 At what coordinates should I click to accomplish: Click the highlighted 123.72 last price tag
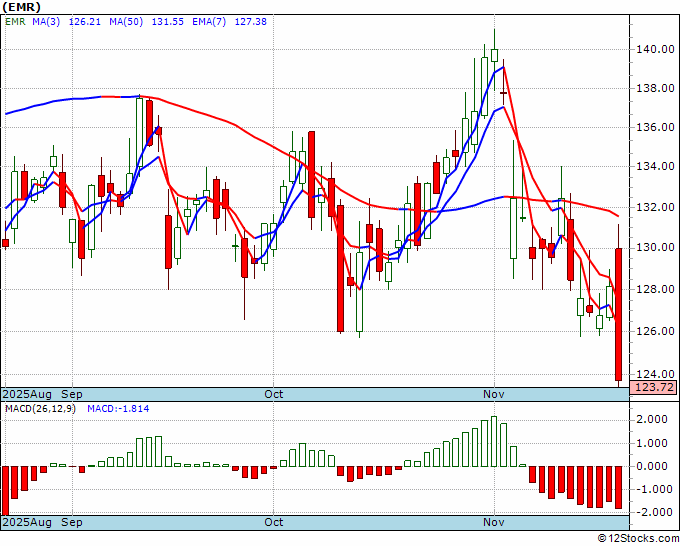(x=657, y=387)
